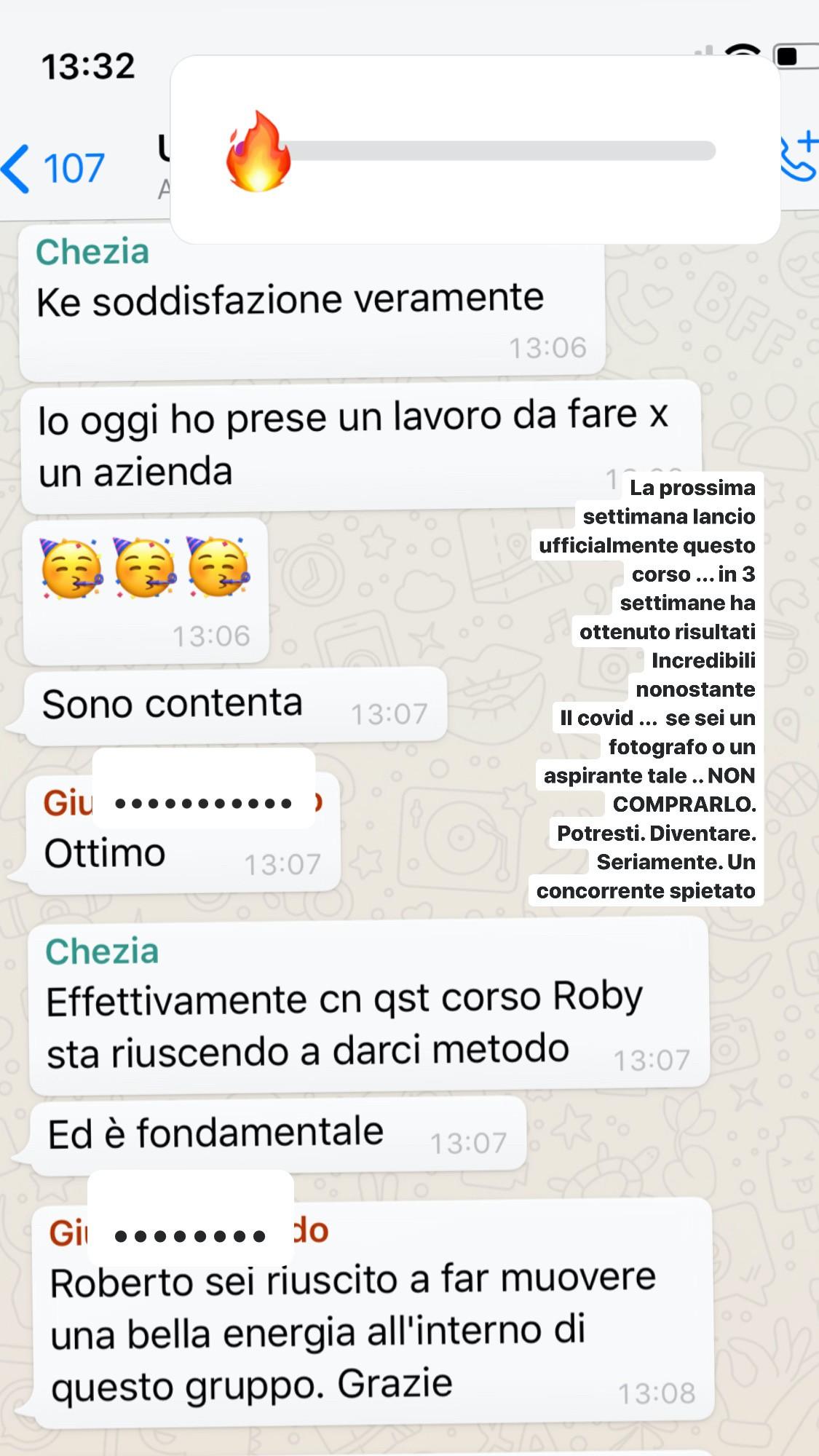Tap the 'Io oggi ho prese un lavoro' message
This screenshot has height=1456, width=819.
[x=361, y=446]
